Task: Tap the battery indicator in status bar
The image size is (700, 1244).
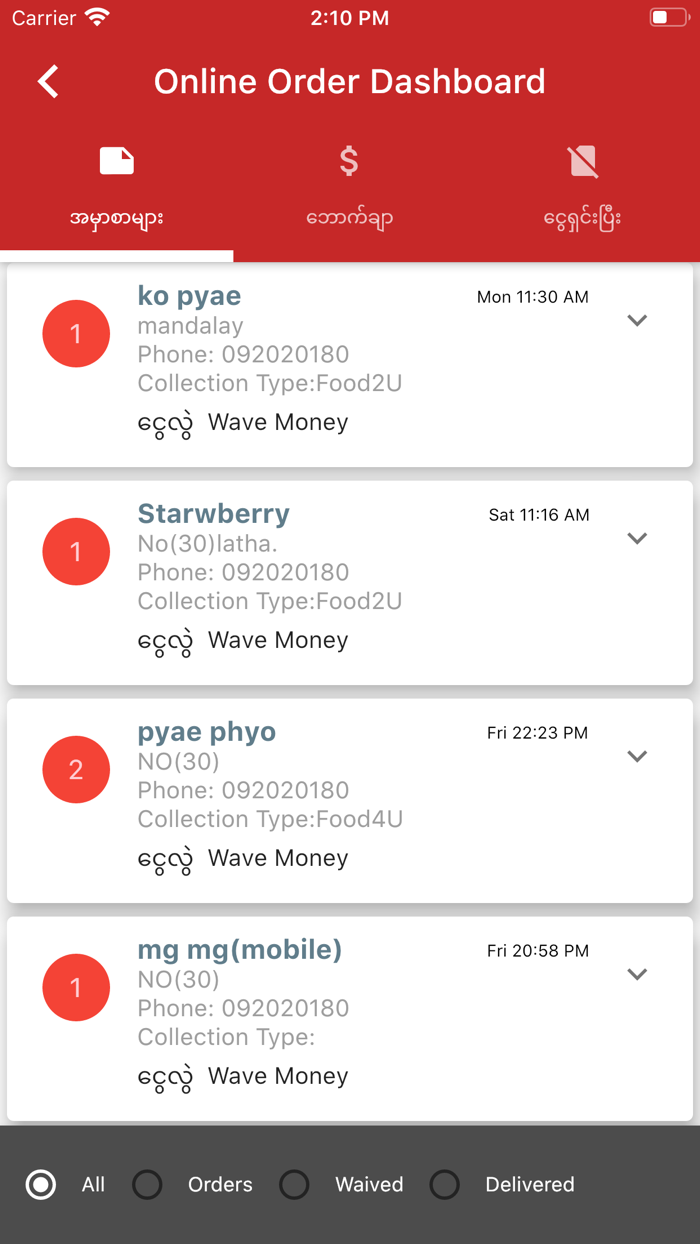Action: [667, 16]
